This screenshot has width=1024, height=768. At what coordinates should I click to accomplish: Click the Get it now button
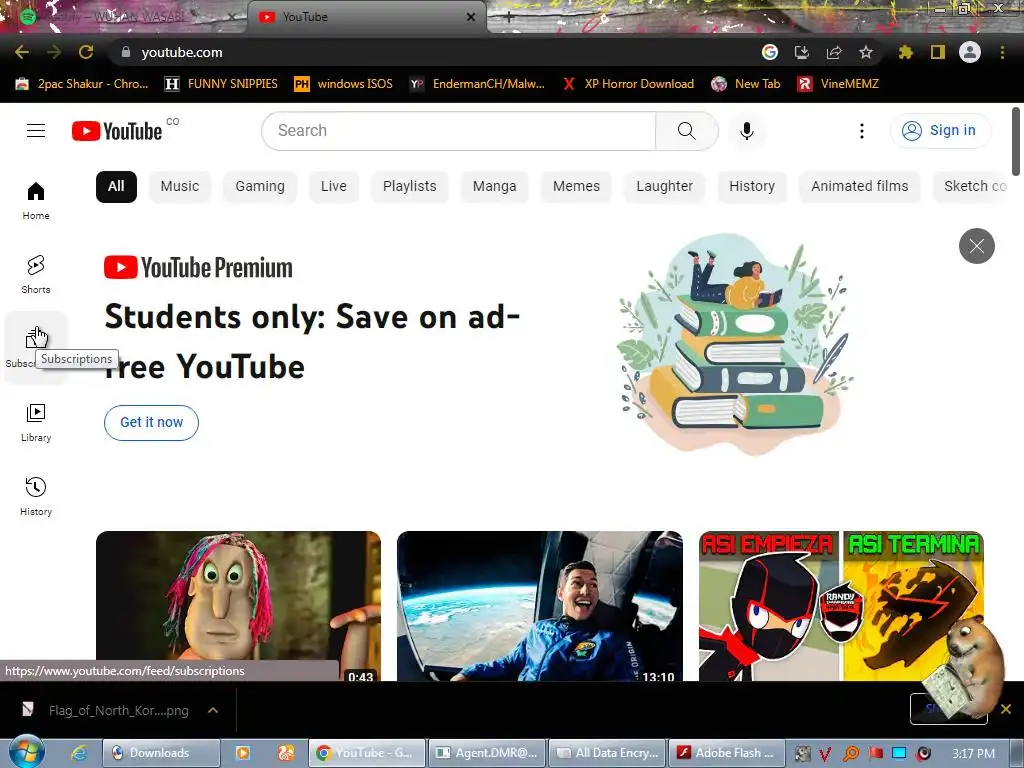click(x=152, y=423)
